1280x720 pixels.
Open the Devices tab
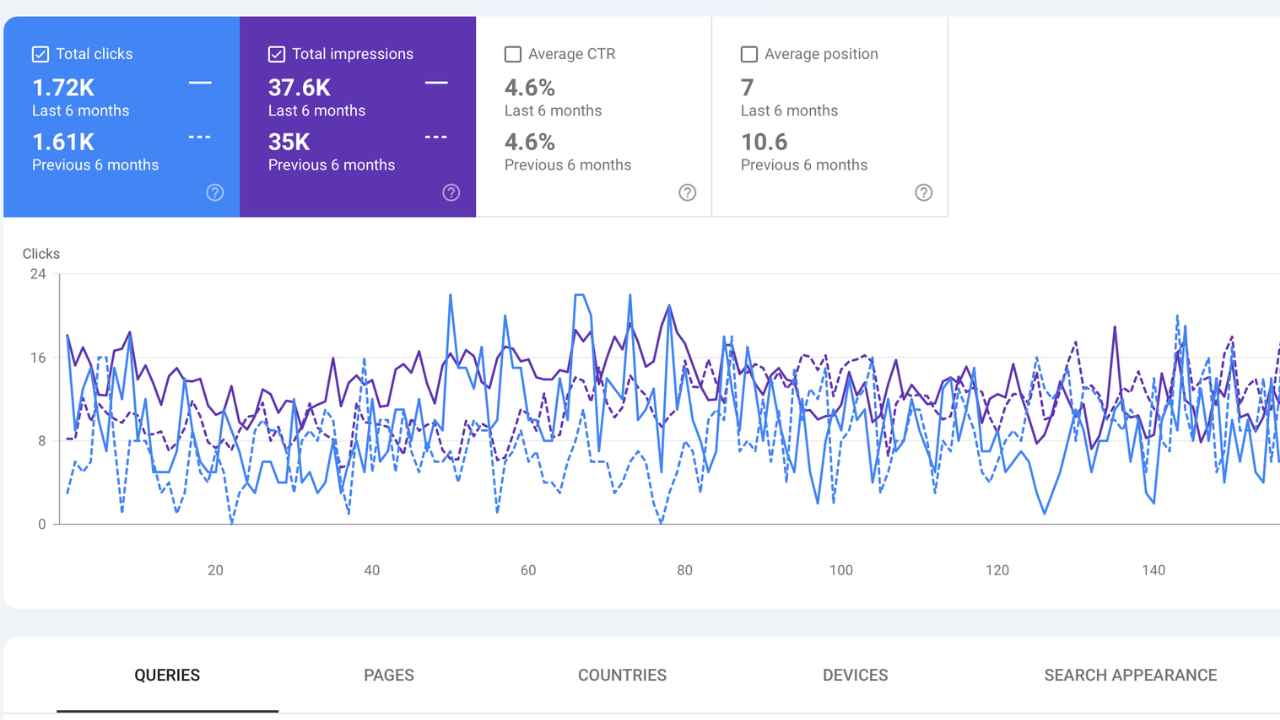(x=855, y=675)
